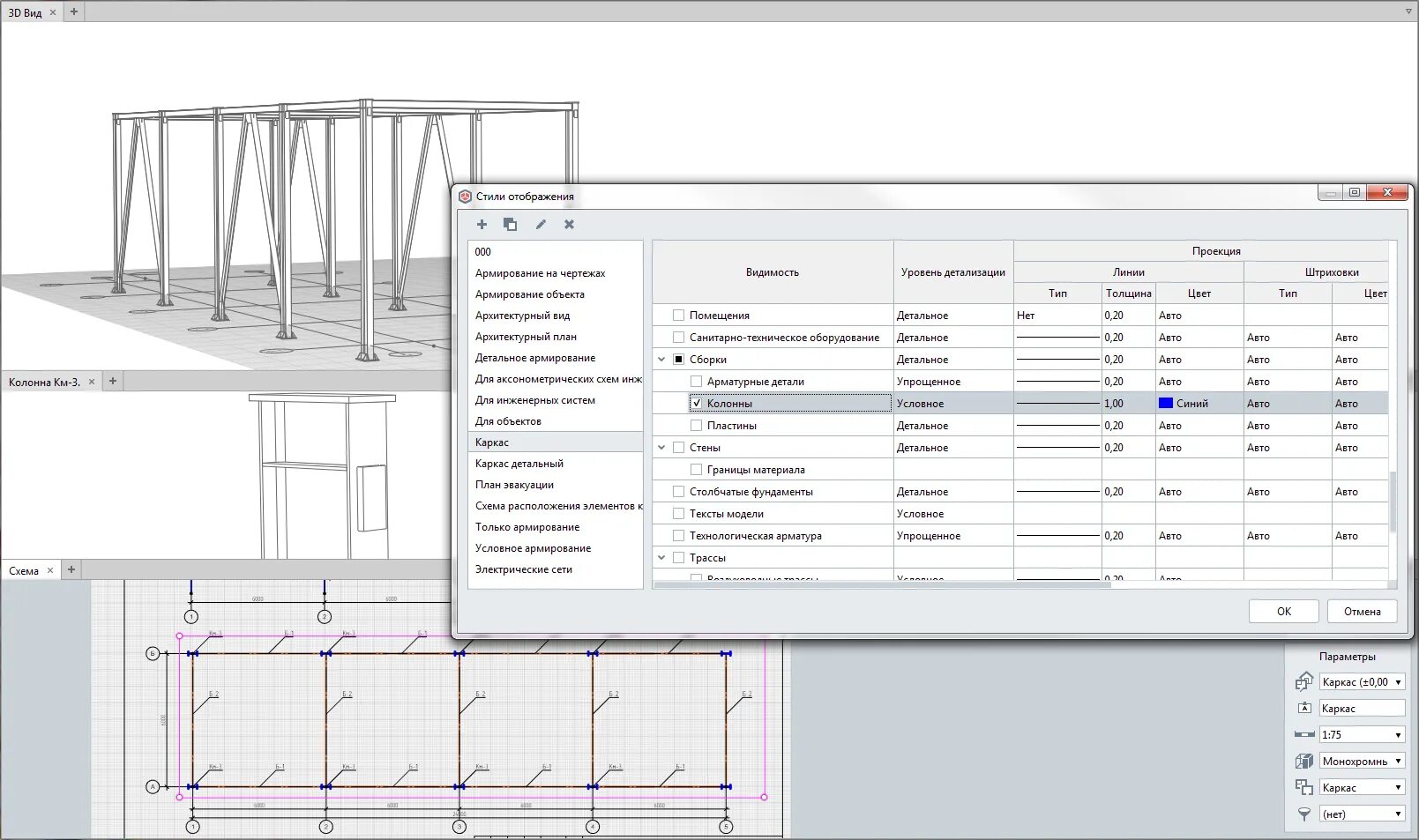Delete the selected display style

pos(569,225)
